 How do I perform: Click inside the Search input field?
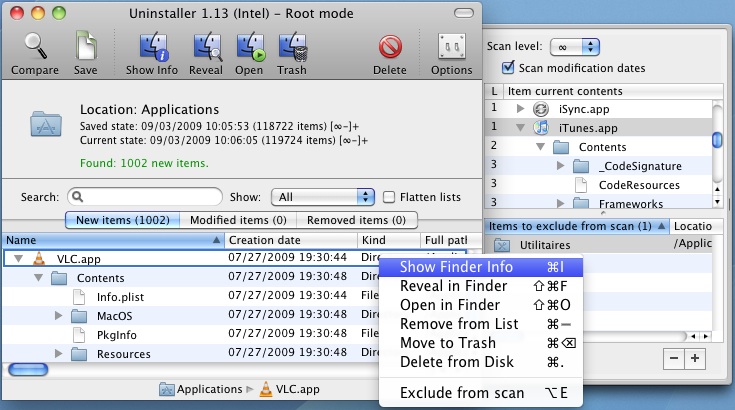coord(145,197)
